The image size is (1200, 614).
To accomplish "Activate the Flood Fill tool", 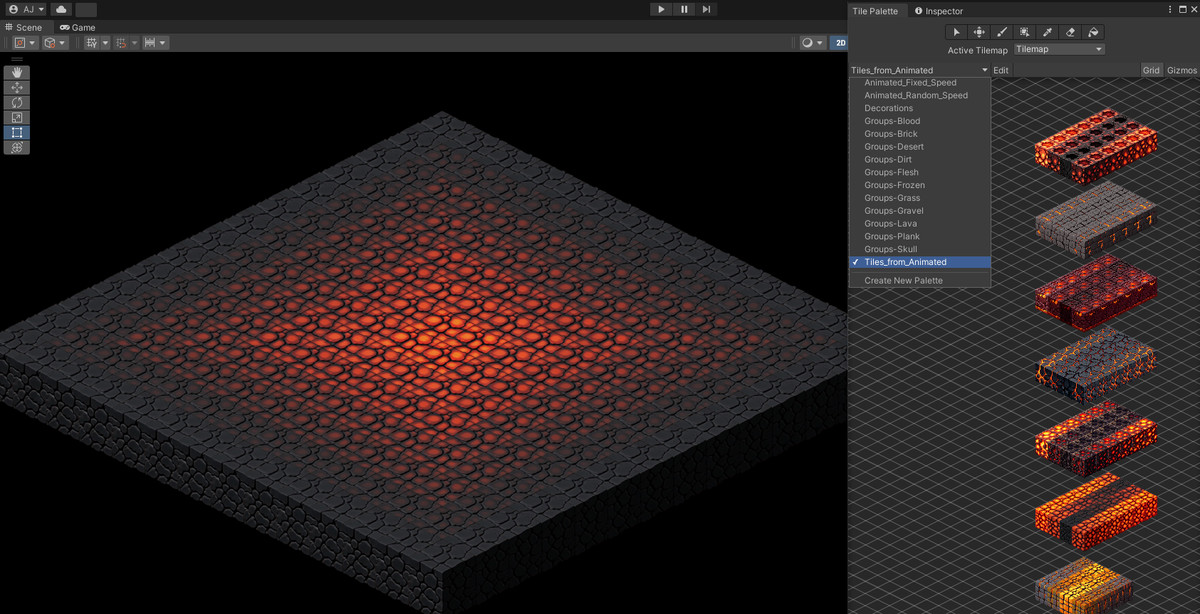I will [x=1094, y=31].
